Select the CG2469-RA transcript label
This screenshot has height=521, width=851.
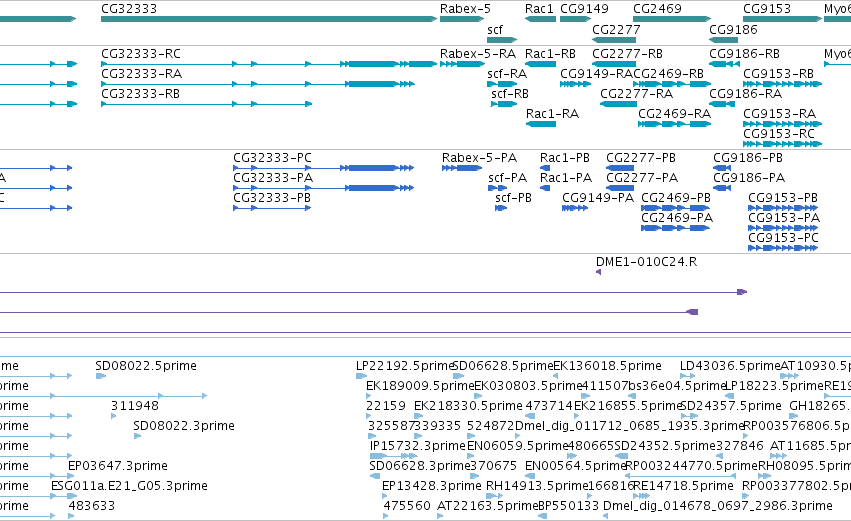click(675, 114)
